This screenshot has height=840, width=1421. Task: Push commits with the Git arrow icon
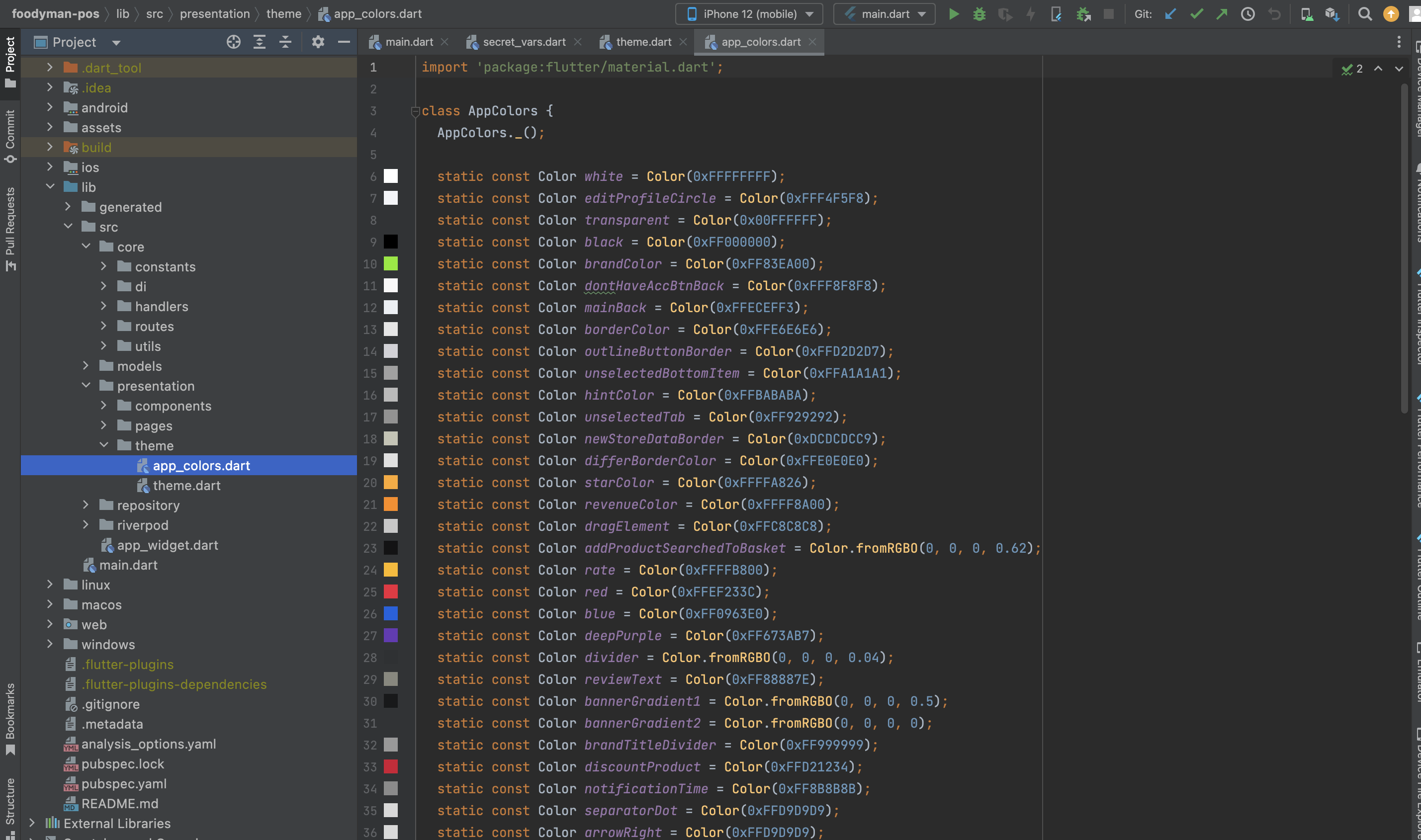(x=1222, y=14)
